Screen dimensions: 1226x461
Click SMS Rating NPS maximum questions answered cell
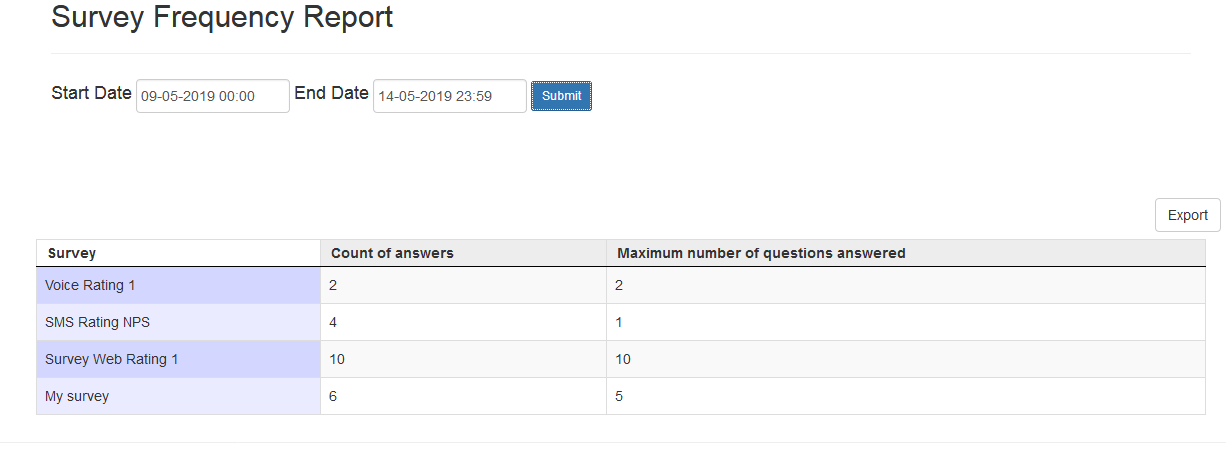coord(905,322)
